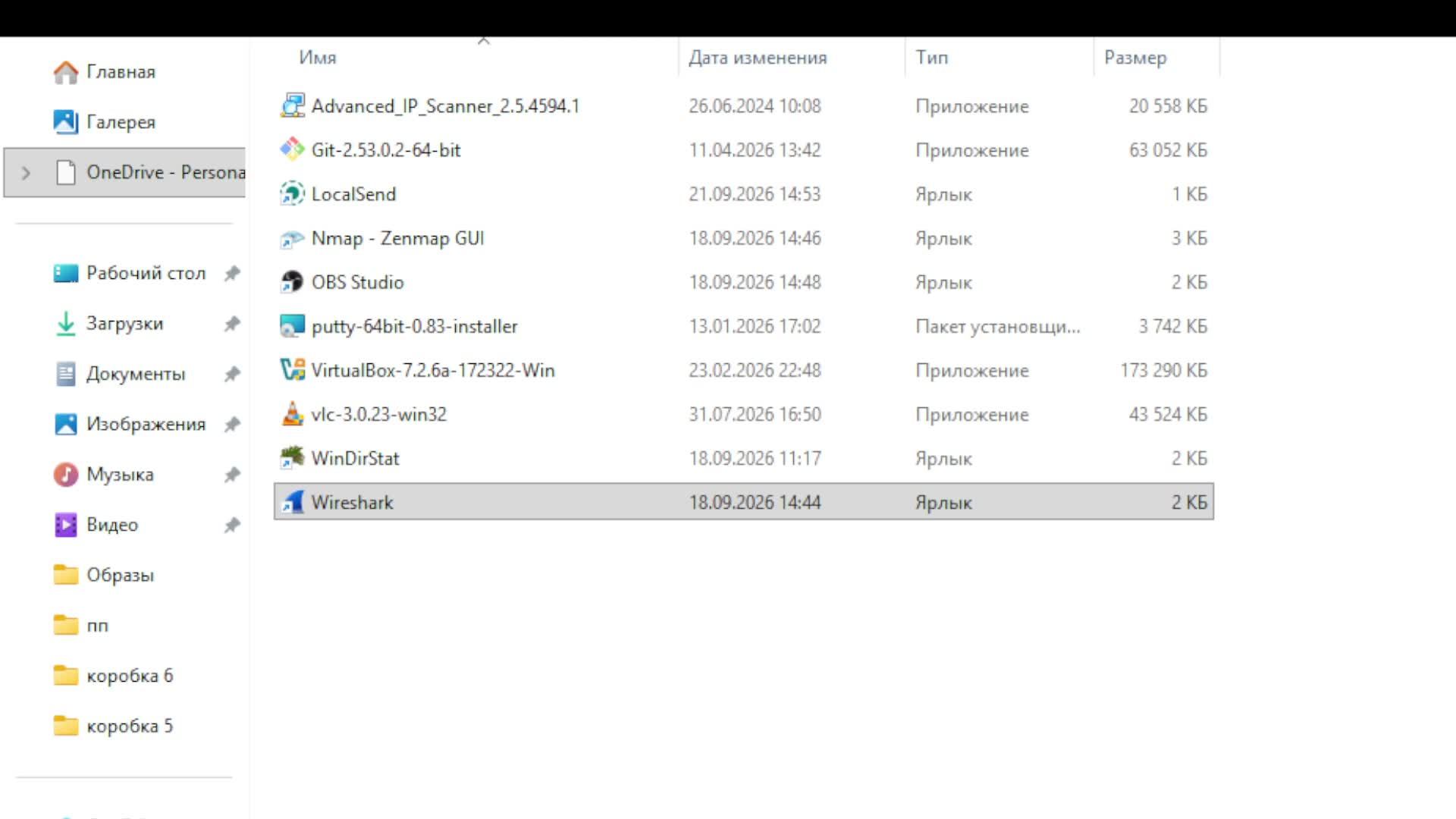Click the folder icon beside коробка 6
The width and height of the screenshot is (1456, 819).
pos(66,675)
